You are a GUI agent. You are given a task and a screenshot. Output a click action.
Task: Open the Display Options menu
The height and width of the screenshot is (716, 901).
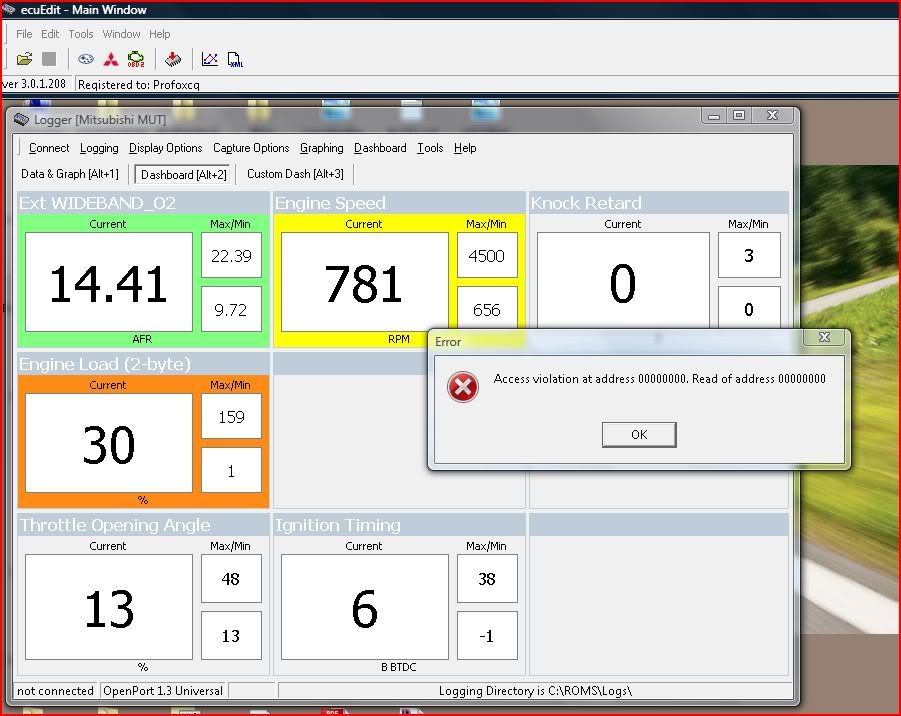[x=165, y=148]
